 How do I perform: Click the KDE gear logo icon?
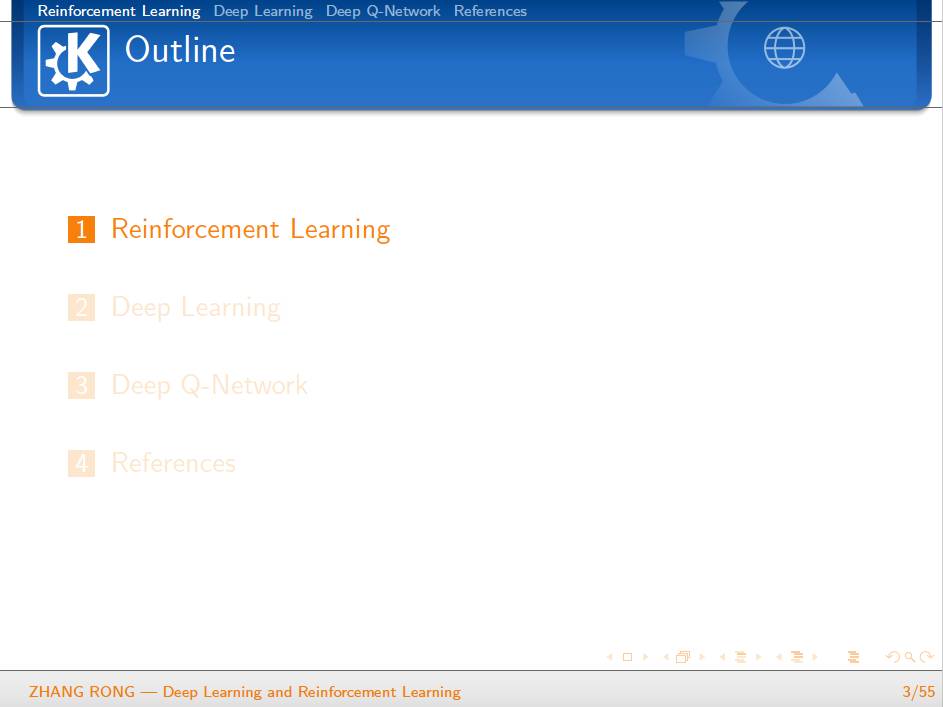tap(73, 61)
